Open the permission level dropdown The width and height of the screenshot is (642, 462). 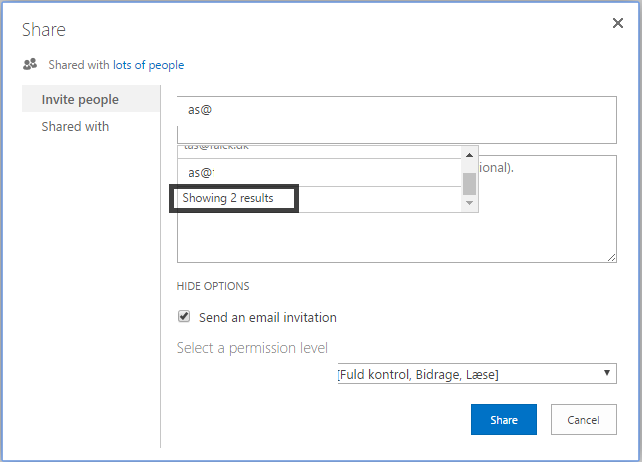(x=476, y=374)
